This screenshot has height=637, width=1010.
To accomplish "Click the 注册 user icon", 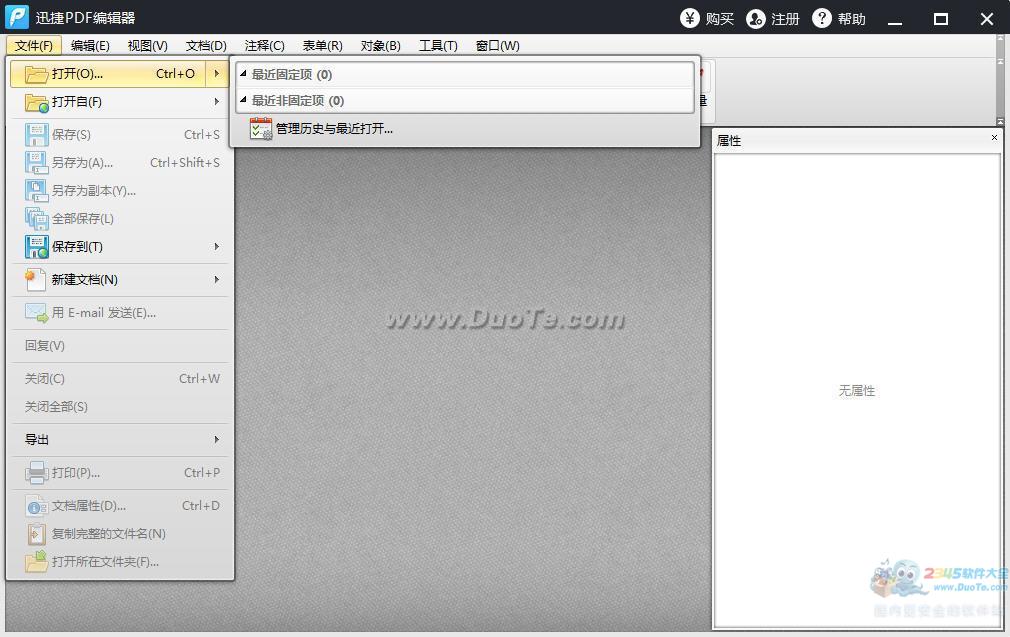I will point(756,19).
